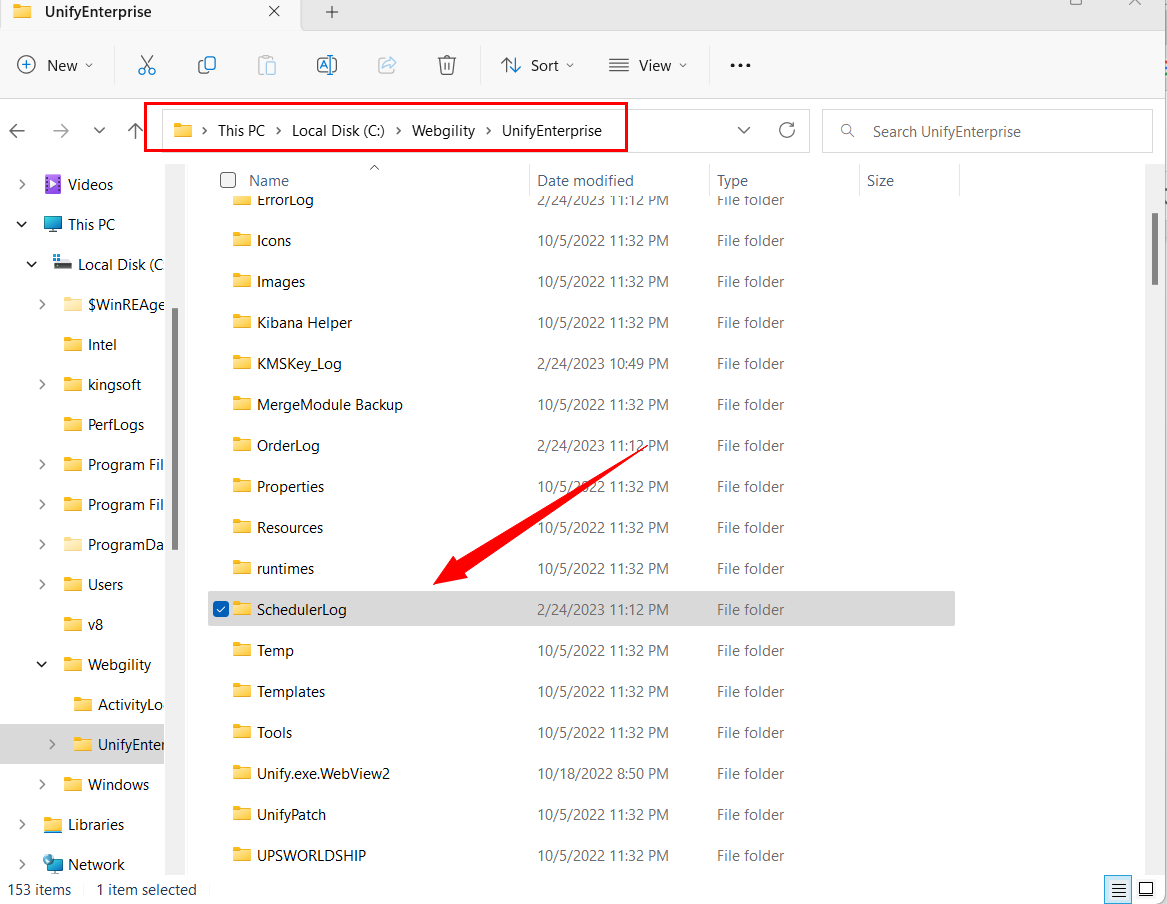Click the navigation pane scrollbar
Screen dimensions: 1167x904
175,429
